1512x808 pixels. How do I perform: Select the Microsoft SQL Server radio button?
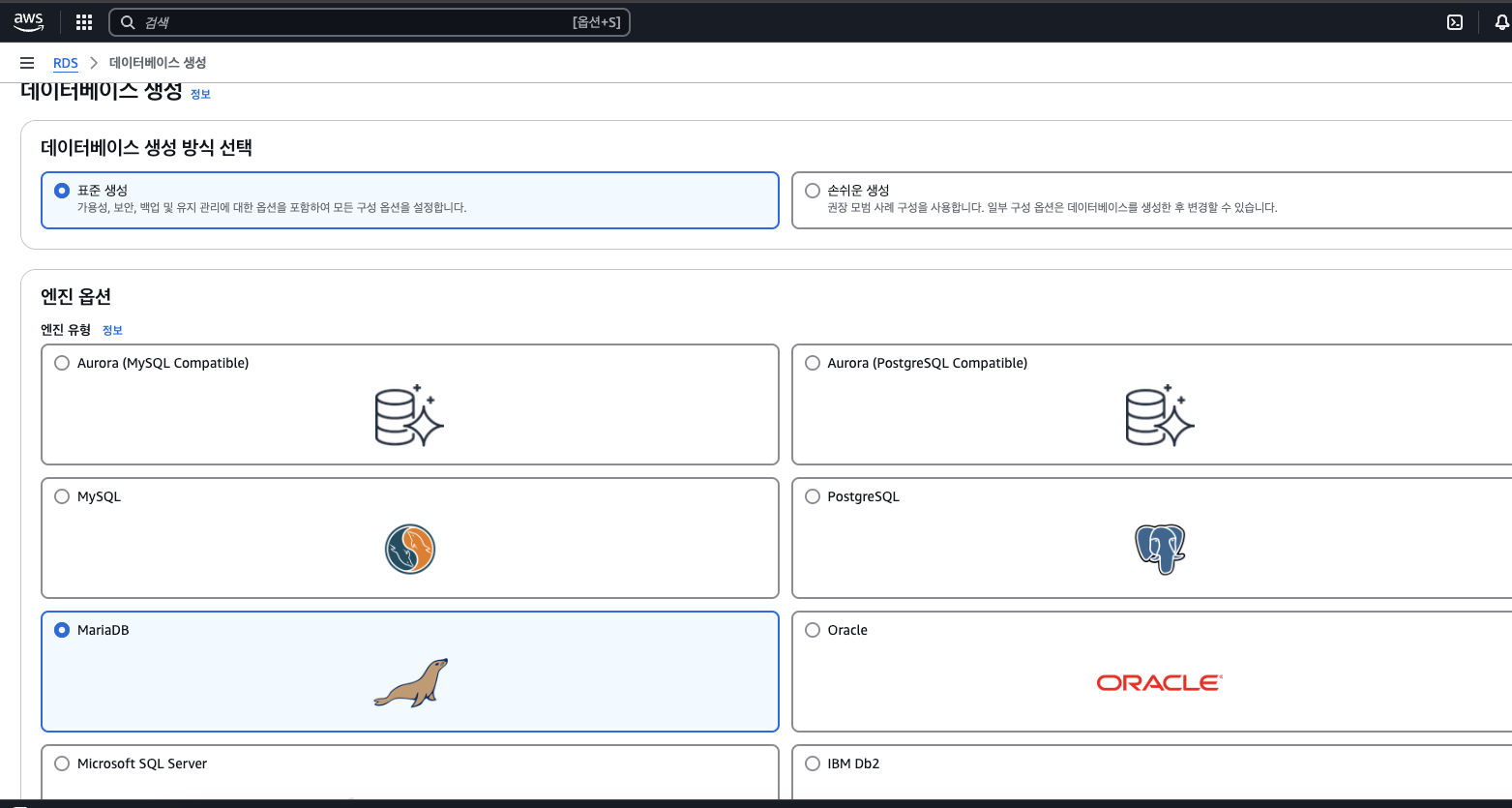pos(62,763)
